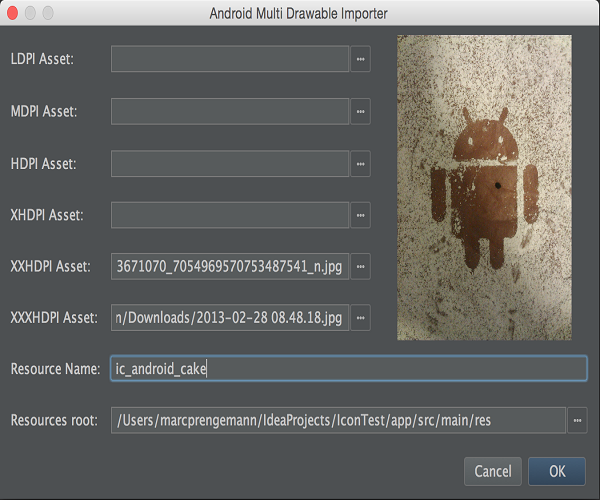
Task: Click the XHDPI Asset label
Action: click(x=47, y=215)
